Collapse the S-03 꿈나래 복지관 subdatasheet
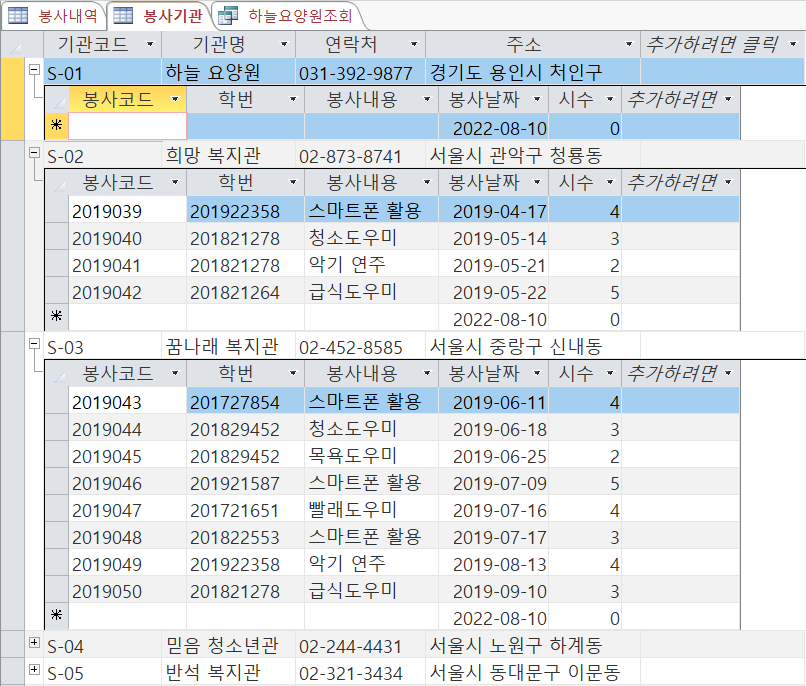 (x=36, y=345)
